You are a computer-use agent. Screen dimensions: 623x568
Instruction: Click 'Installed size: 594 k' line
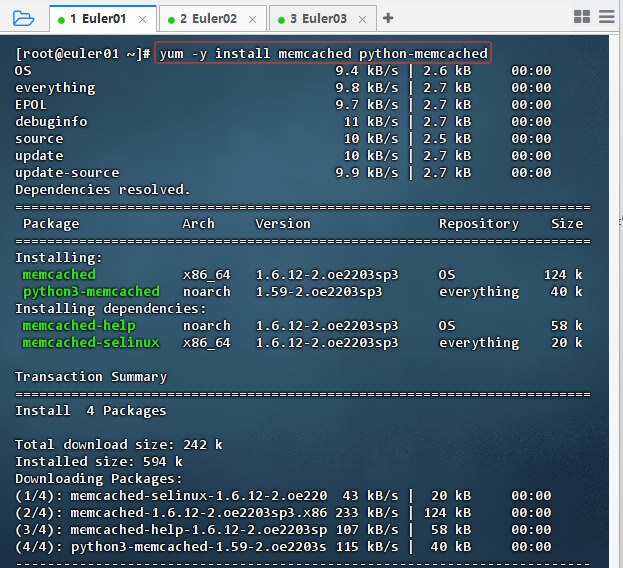coord(99,462)
